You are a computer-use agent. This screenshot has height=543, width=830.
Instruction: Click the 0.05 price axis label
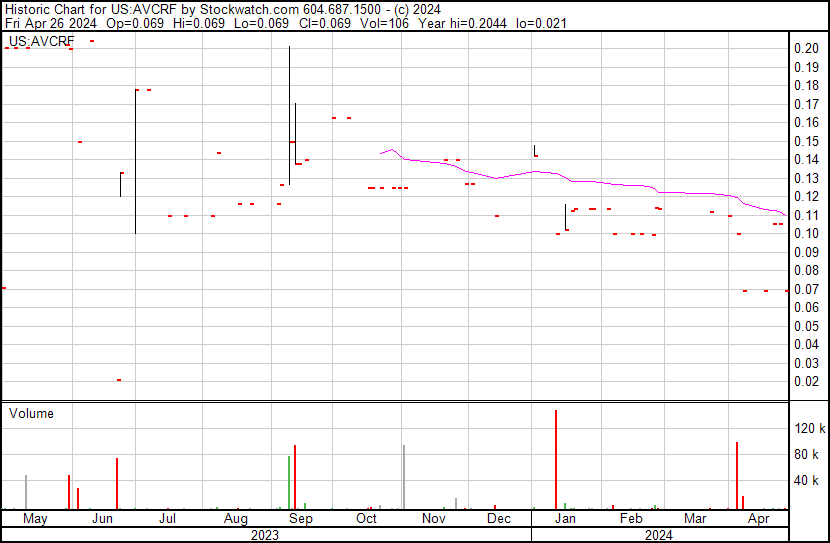pos(806,326)
